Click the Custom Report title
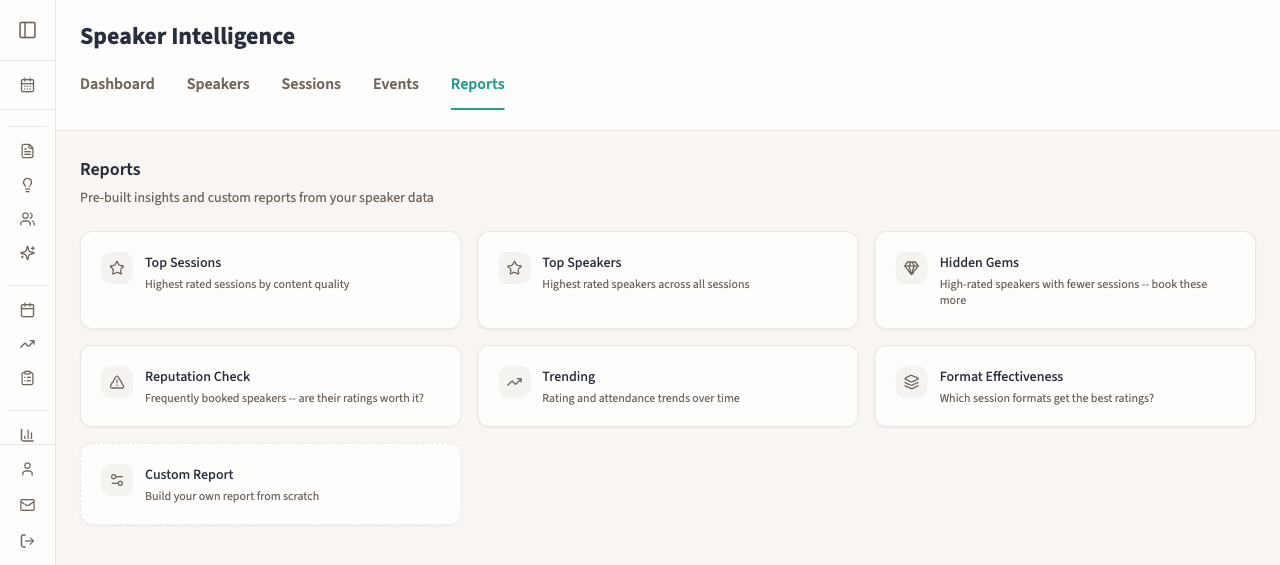Viewport: 1280px width, 565px height. coord(189,475)
